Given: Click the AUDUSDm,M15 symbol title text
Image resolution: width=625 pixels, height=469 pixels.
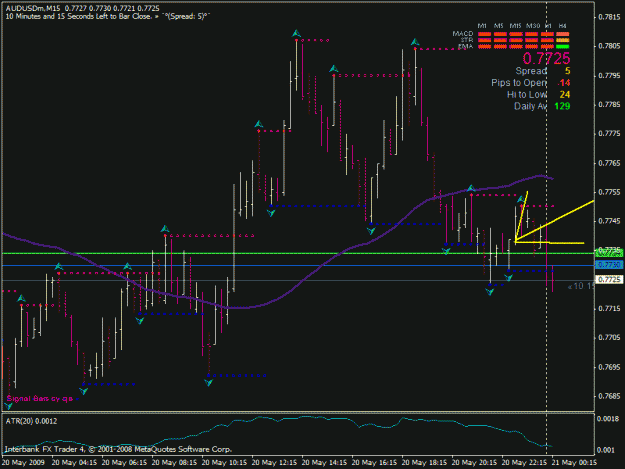Looking at the screenshot, I should pyautogui.click(x=33, y=8).
